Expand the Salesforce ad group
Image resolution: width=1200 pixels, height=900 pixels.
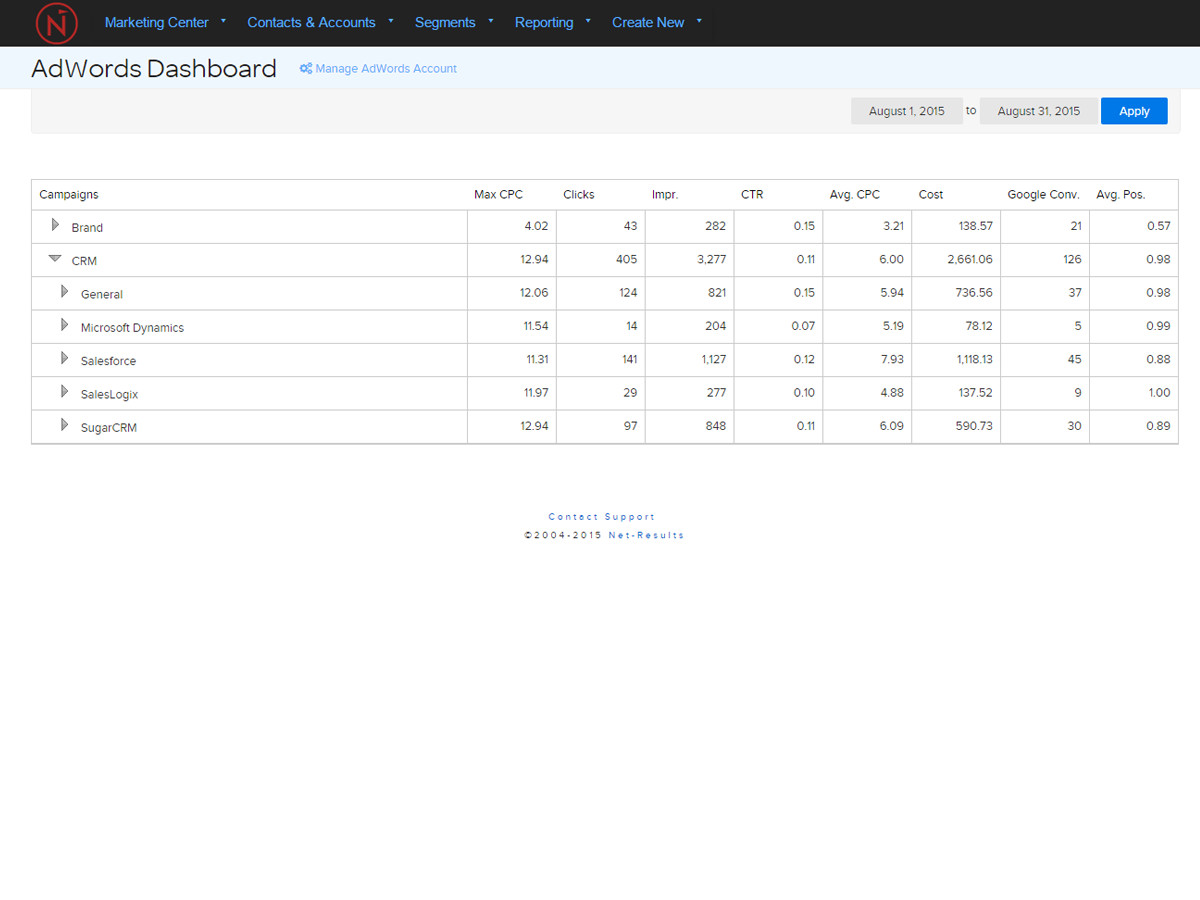pyautogui.click(x=64, y=359)
